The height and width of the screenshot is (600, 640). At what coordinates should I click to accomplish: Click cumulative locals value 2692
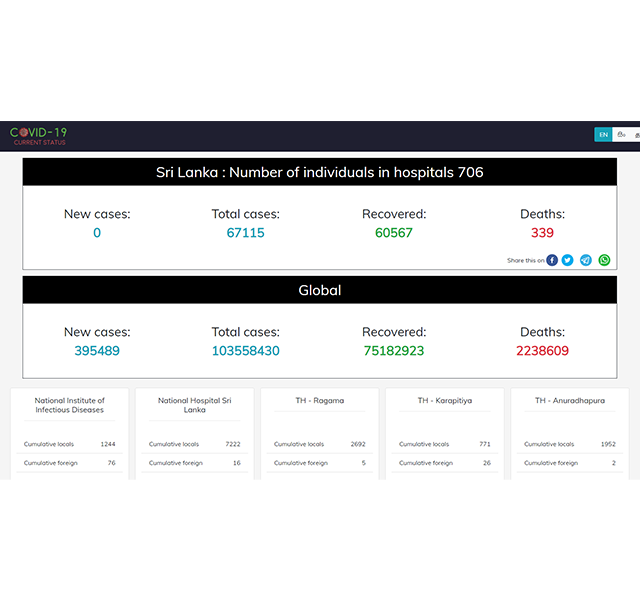358,444
